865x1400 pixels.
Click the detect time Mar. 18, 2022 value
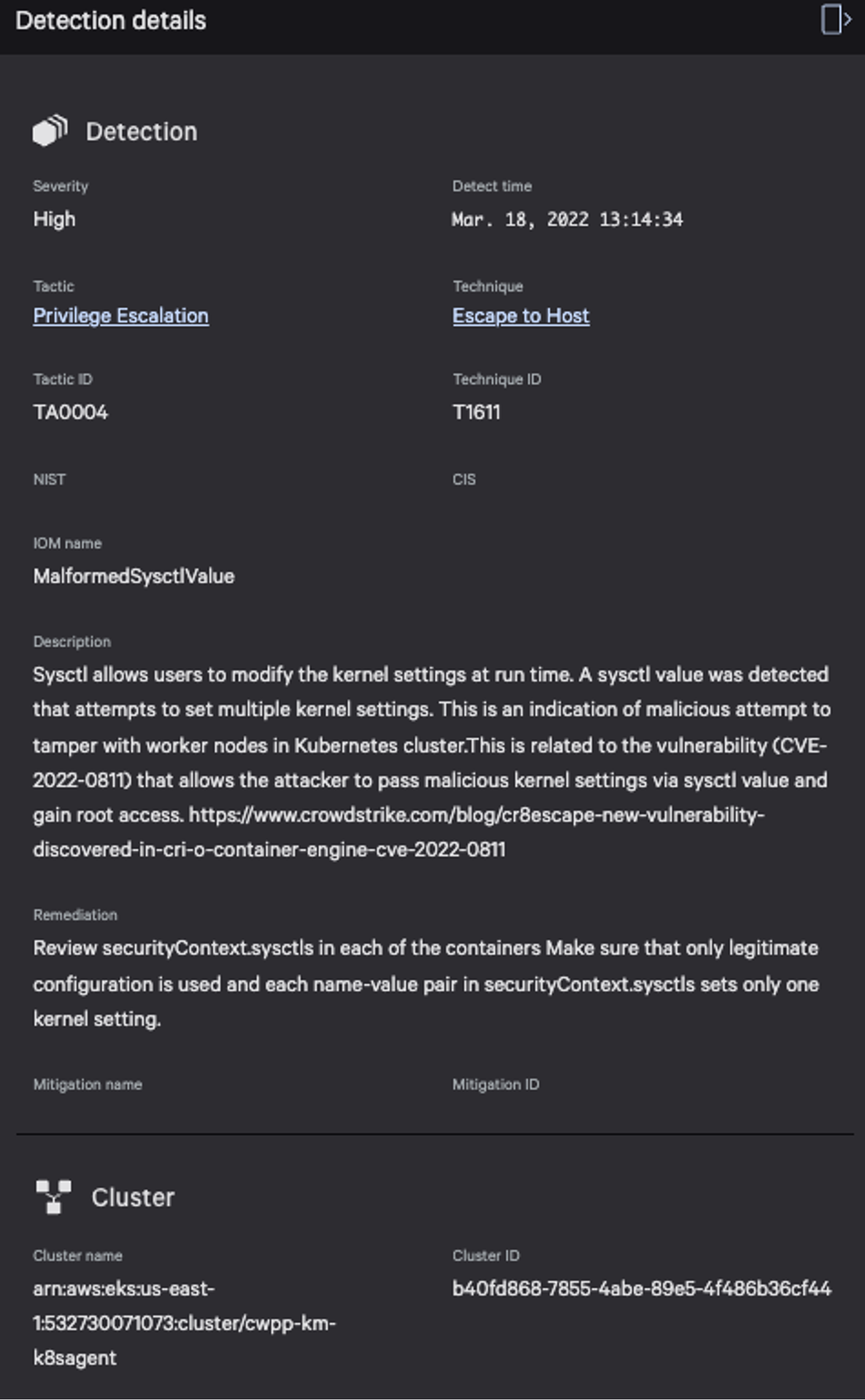tap(567, 219)
